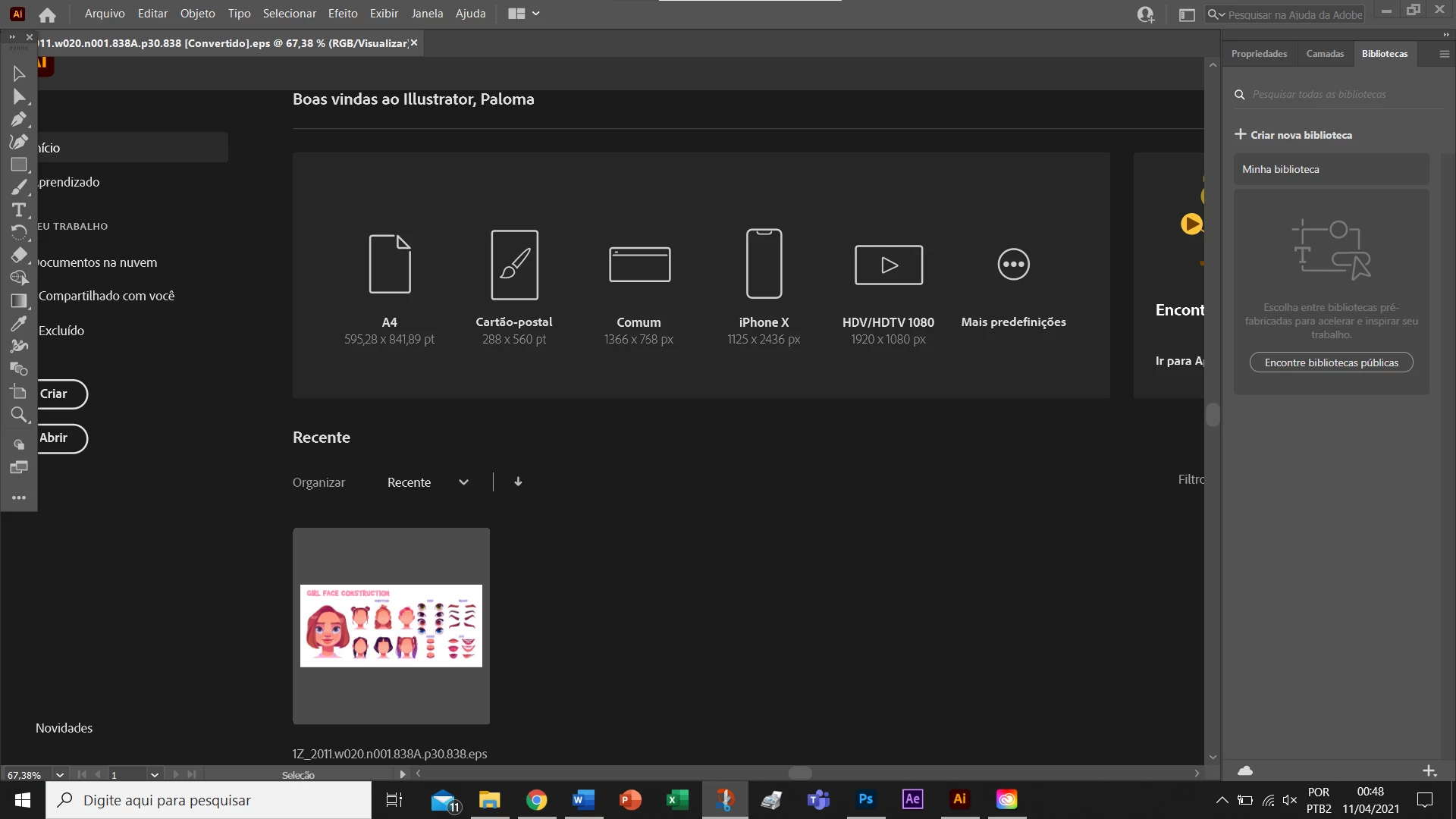Select the Eyedropper tool

pyautogui.click(x=19, y=324)
